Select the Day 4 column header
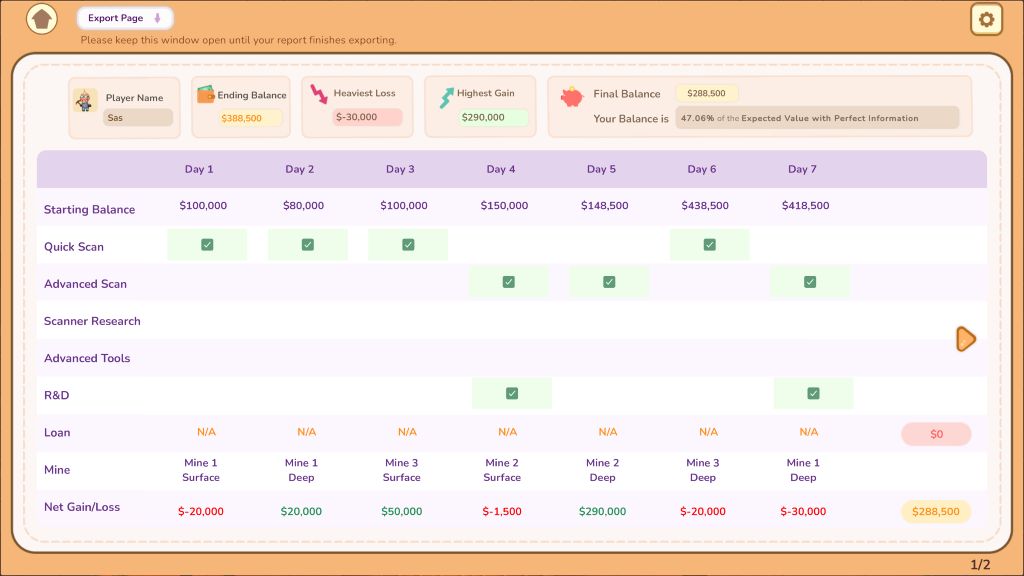The image size is (1024, 576). pos(501,169)
